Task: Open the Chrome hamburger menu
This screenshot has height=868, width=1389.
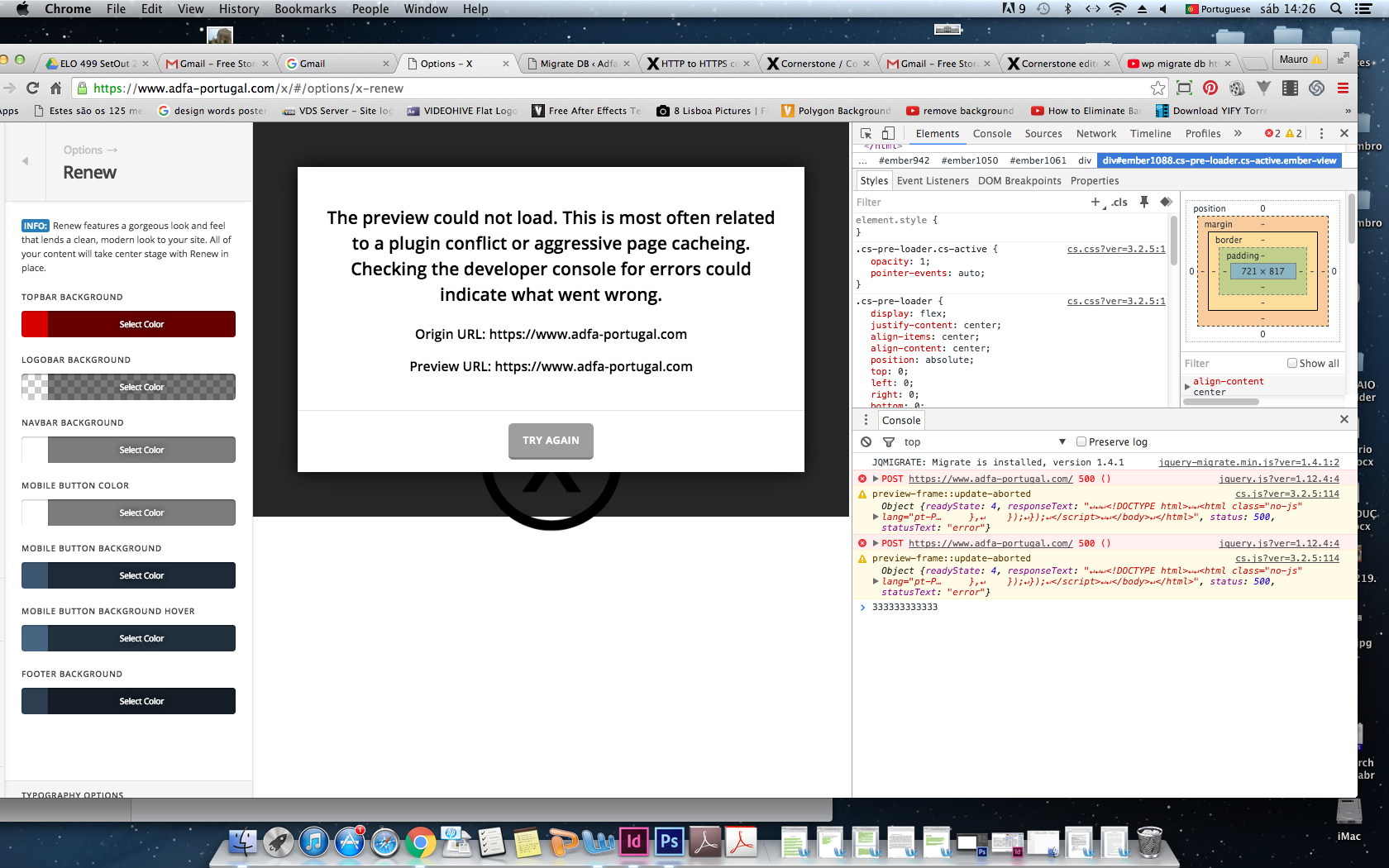Action: (1343, 88)
